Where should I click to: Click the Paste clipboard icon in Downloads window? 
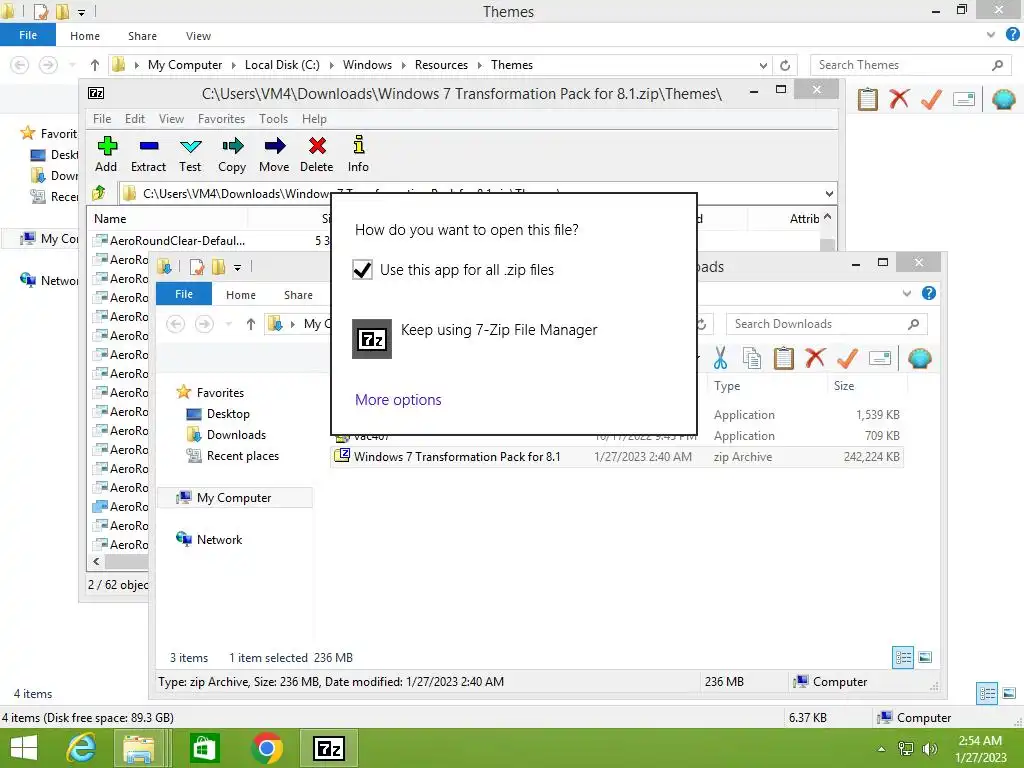(784, 358)
